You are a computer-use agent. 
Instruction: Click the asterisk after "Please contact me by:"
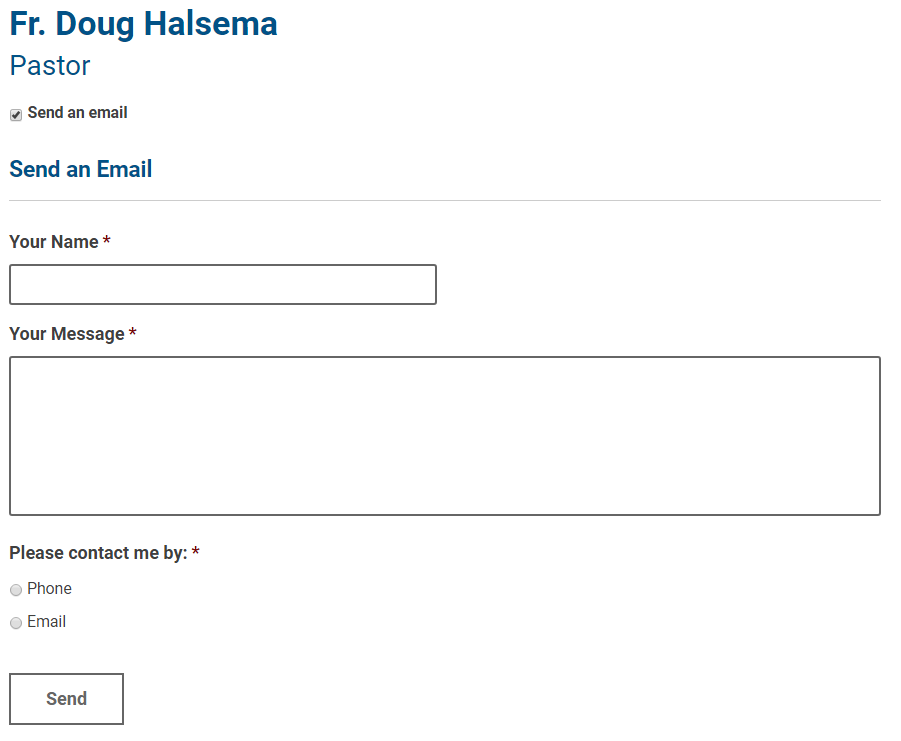(196, 553)
